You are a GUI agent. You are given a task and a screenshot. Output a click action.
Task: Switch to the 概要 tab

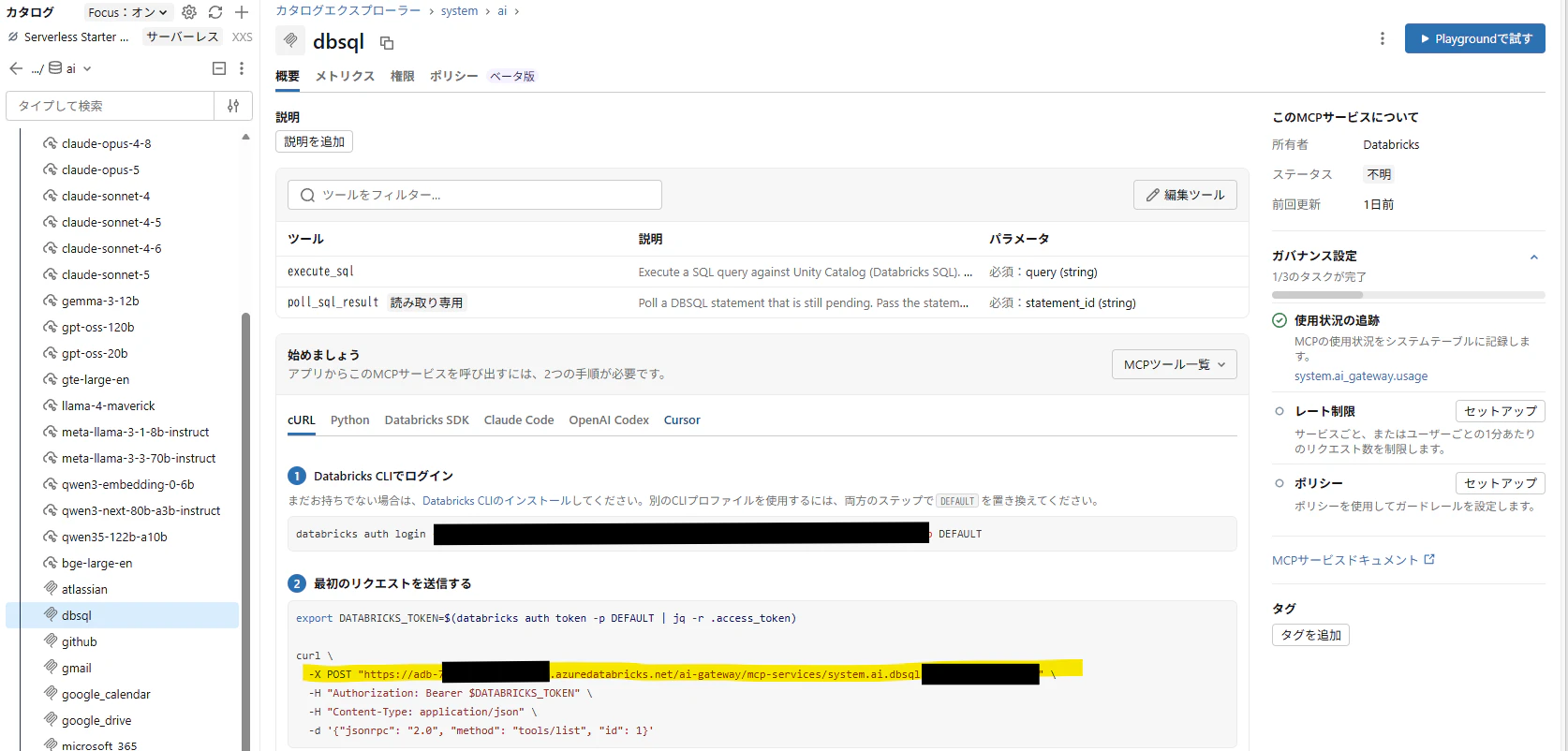click(x=288, y=76)
